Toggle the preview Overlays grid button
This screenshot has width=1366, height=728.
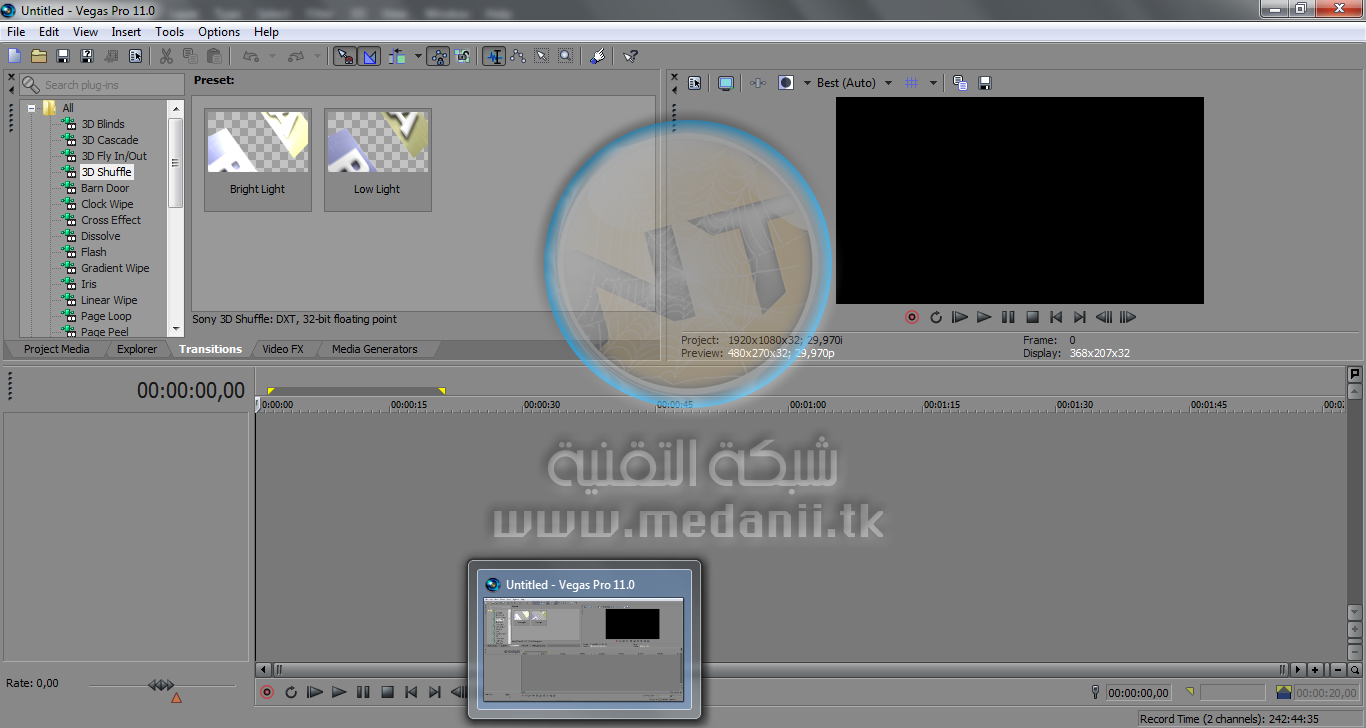coord(911,83)
